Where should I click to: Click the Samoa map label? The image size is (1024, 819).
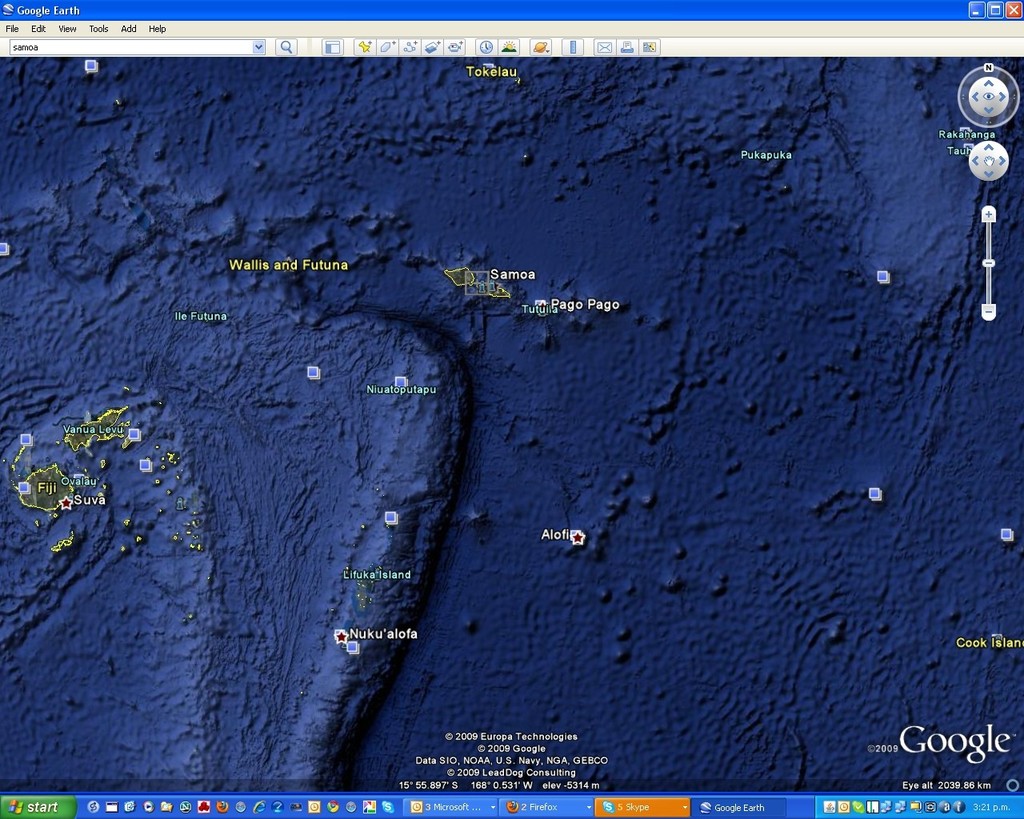point(513,274)
